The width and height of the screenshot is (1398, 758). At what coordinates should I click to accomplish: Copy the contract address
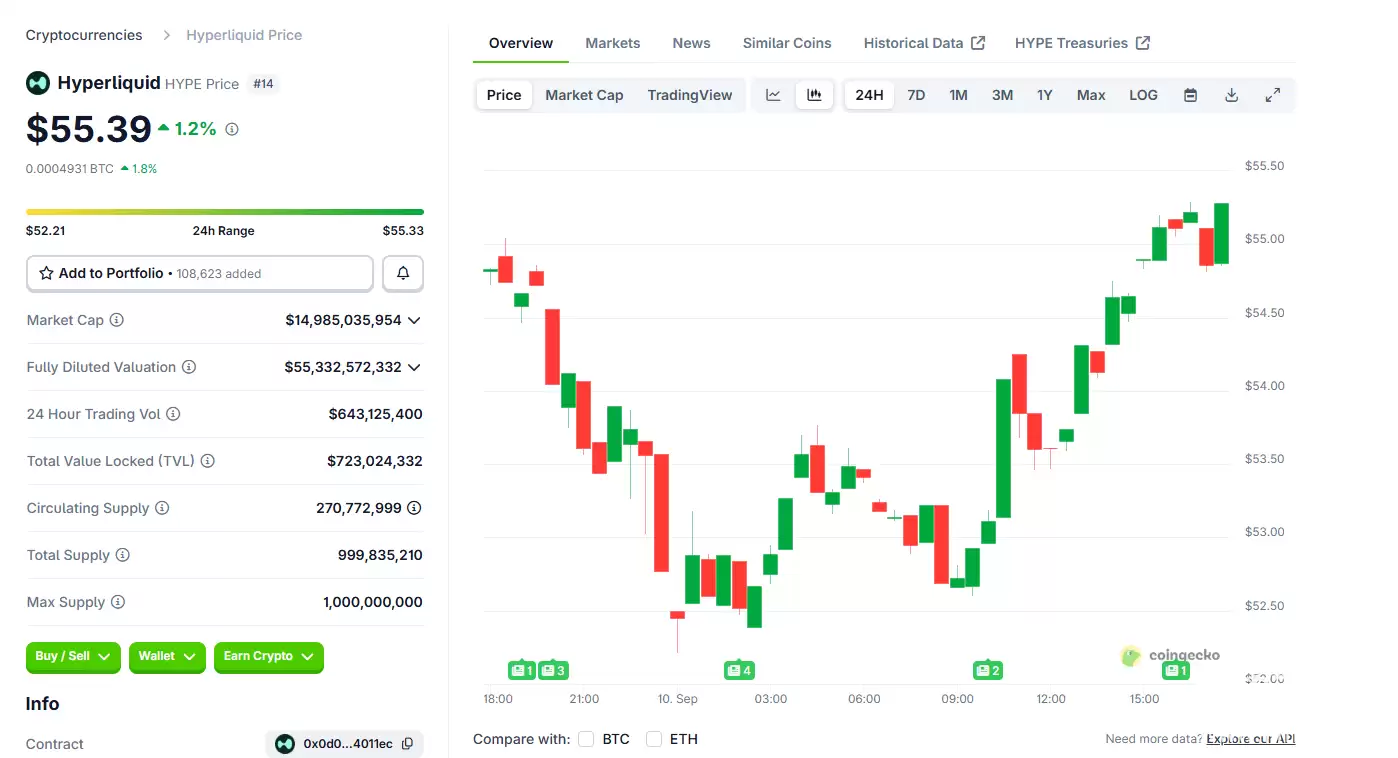(407, 744)
